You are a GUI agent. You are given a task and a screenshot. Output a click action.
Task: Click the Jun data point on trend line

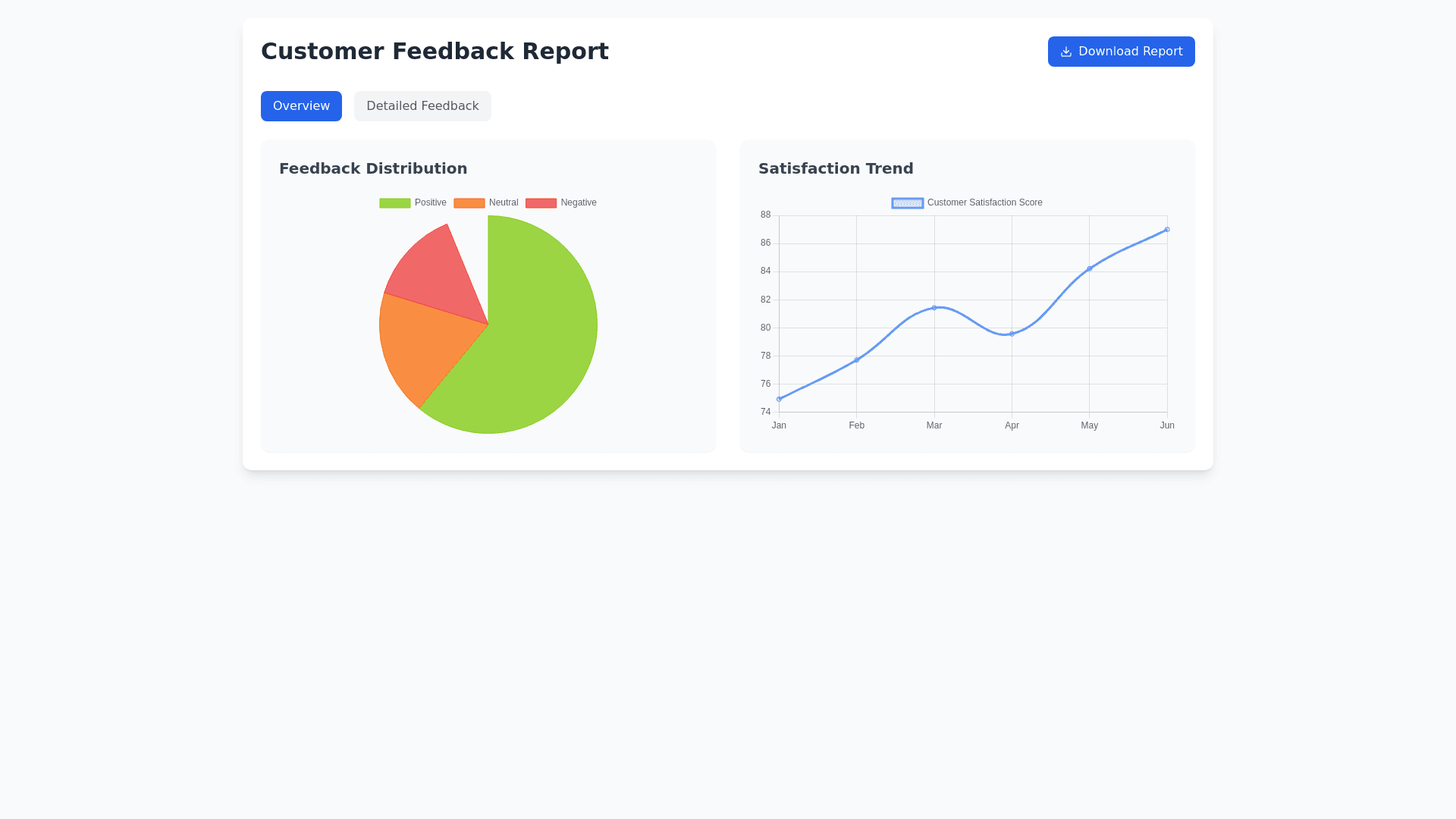1167,230
